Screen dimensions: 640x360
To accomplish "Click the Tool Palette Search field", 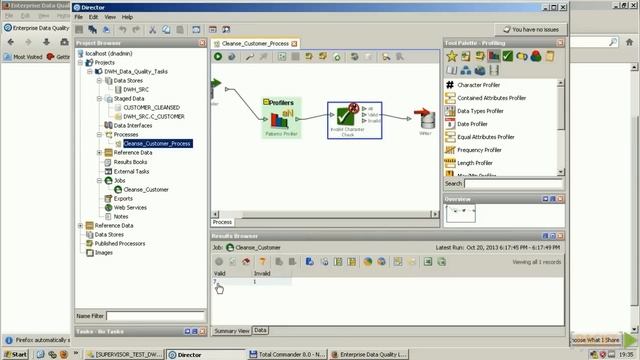I will click(513, 184).
